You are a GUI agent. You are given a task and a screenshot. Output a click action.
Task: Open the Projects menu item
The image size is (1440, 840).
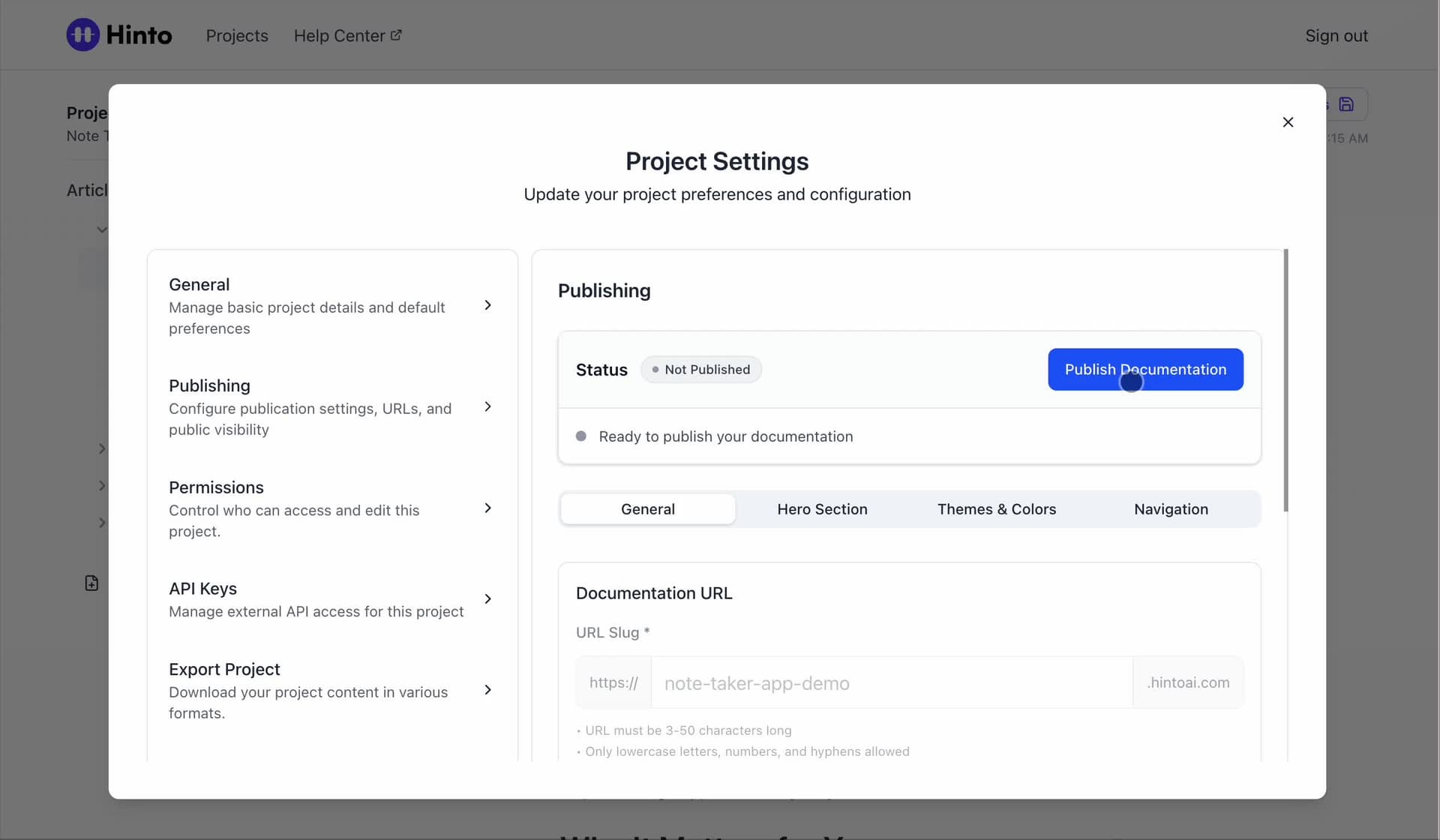(x=237, y=36)
